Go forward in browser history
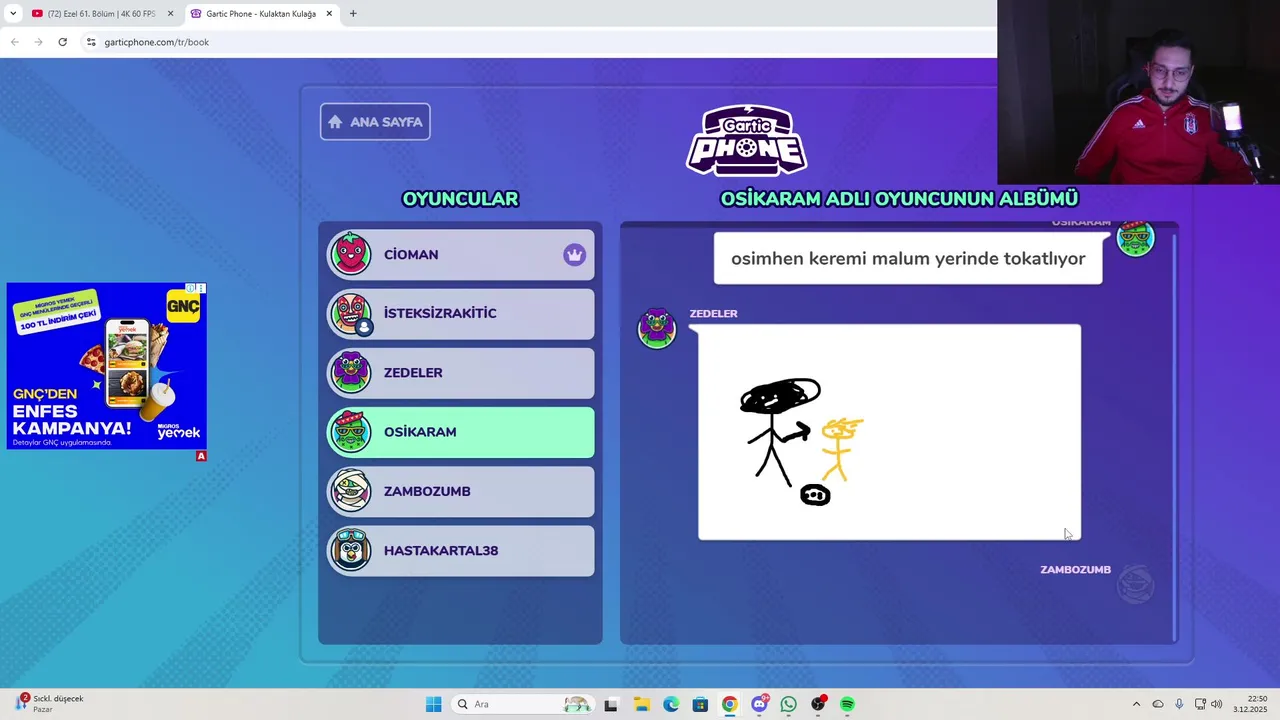Screen dimensions: 1280x720 [38, 42]
